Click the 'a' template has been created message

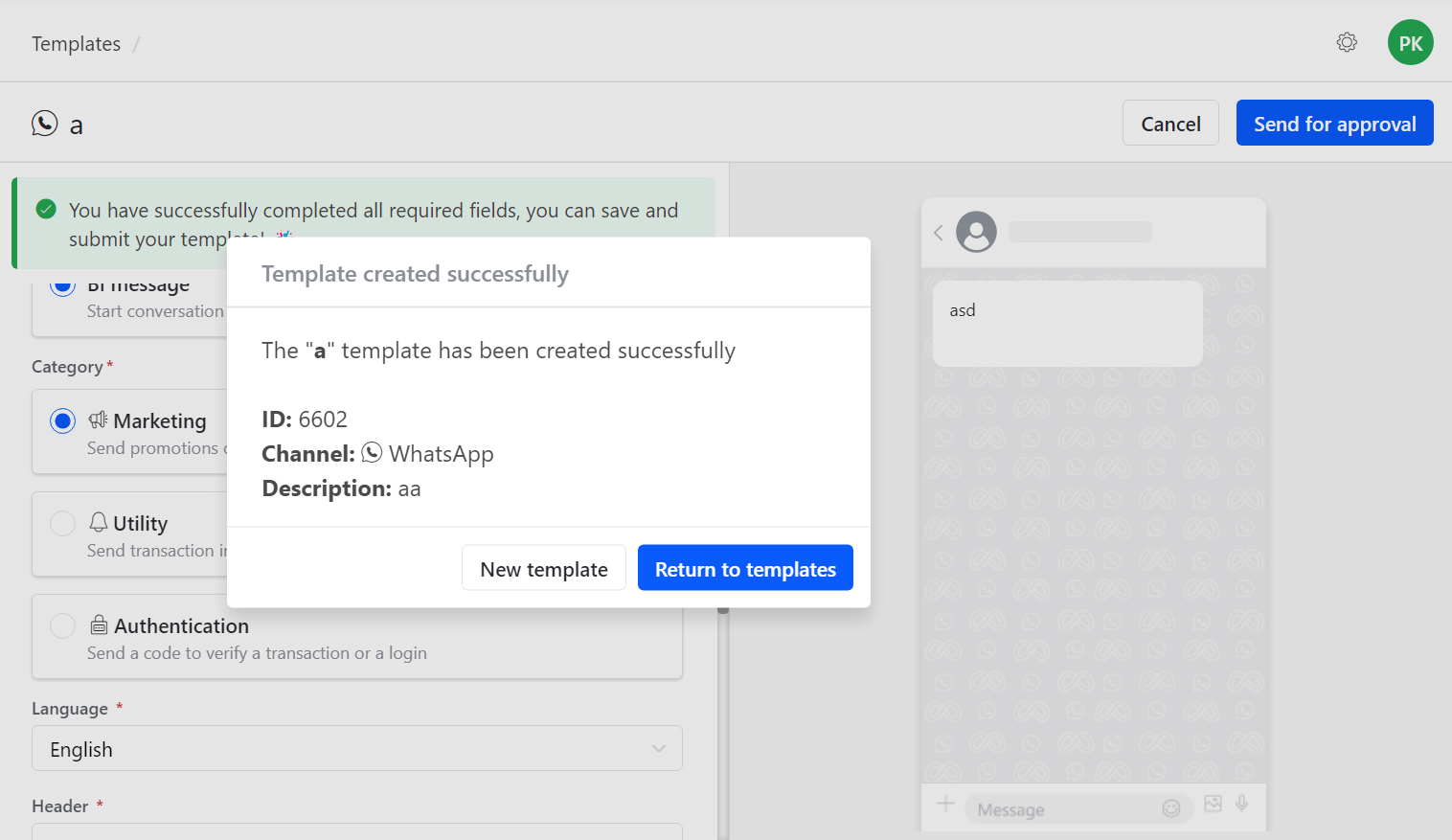click(x=498, y=351)
